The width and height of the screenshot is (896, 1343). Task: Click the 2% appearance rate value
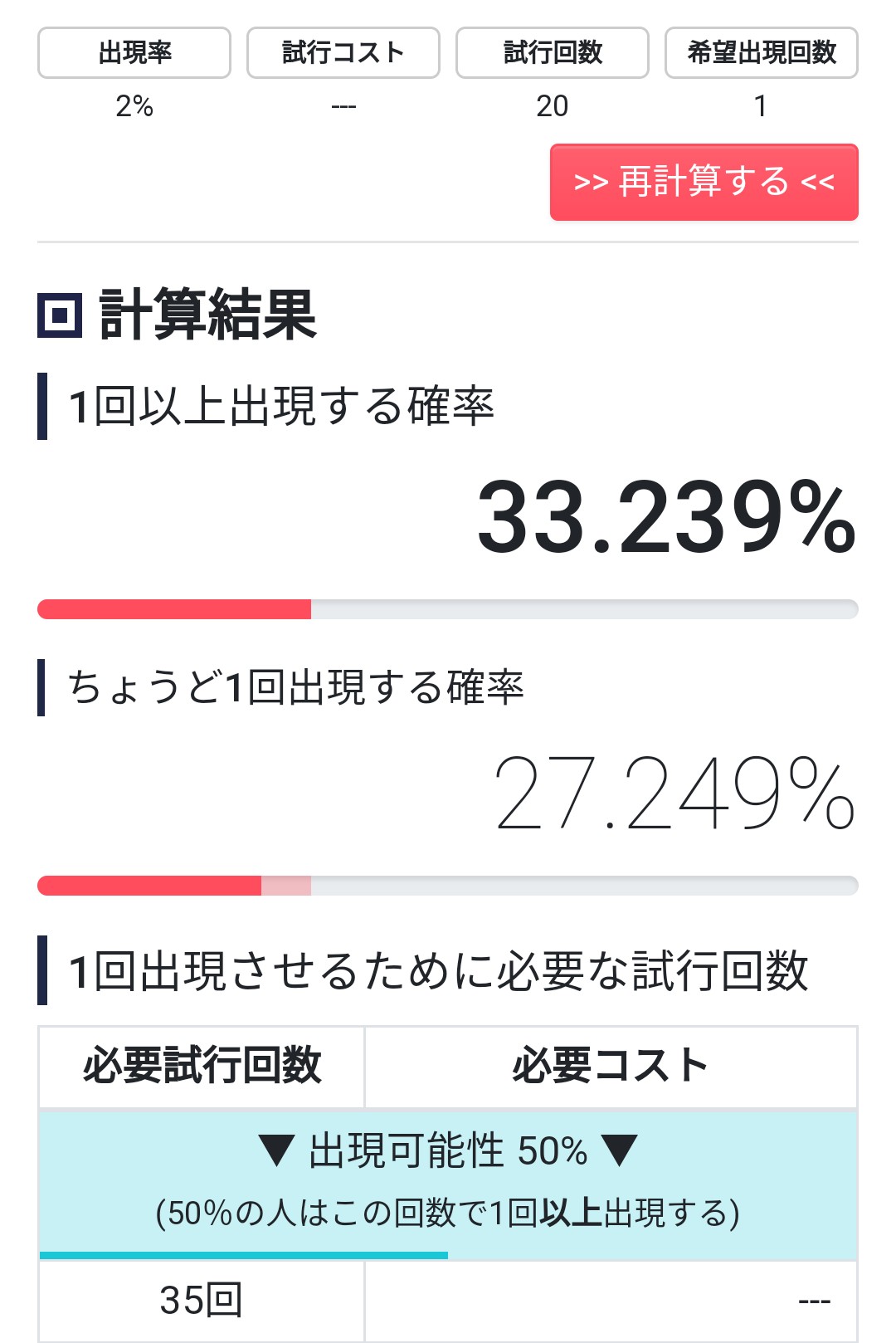click(134, 106)
